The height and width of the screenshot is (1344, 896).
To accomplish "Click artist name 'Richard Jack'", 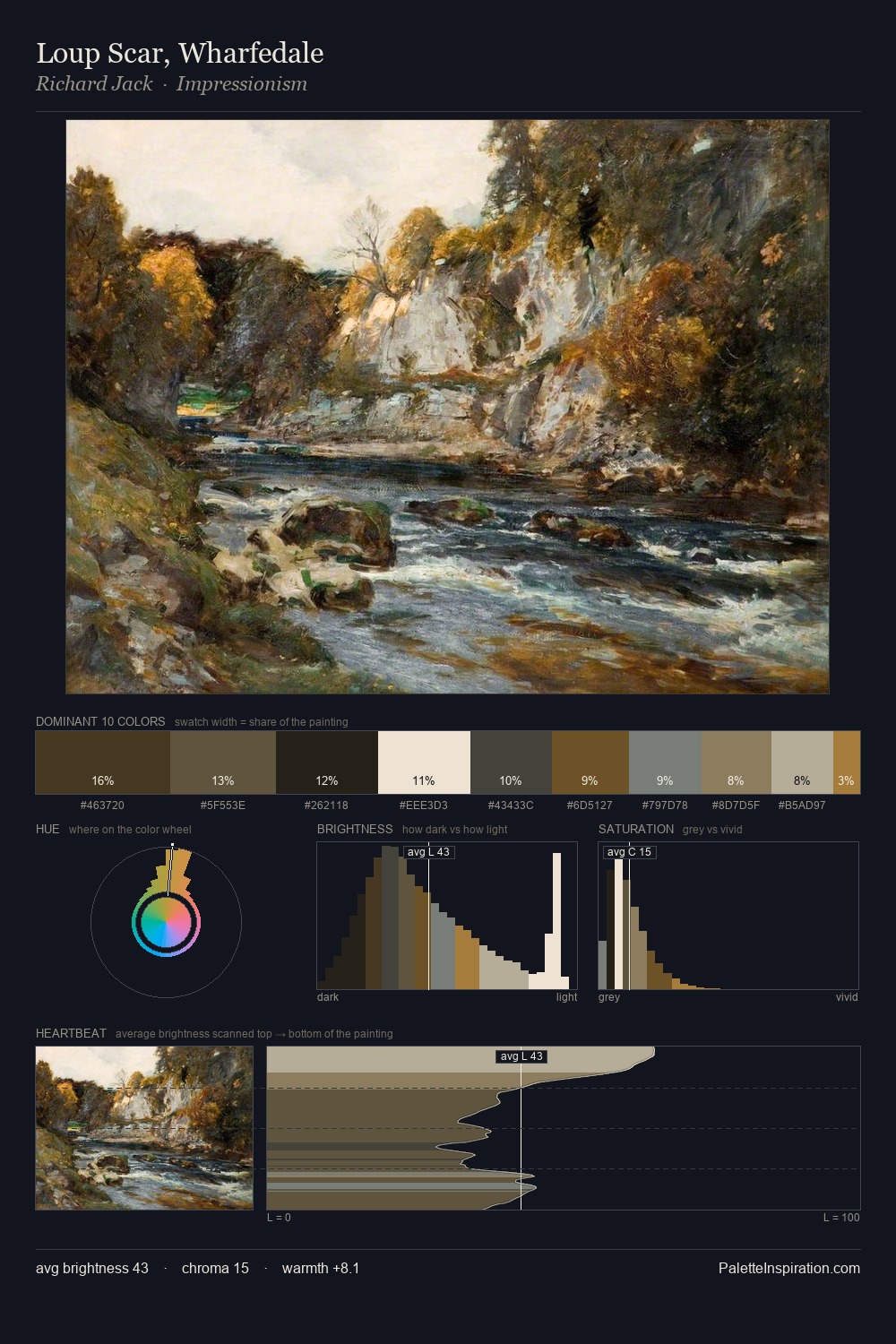I will pyautogui.click(x=94, y=84).
